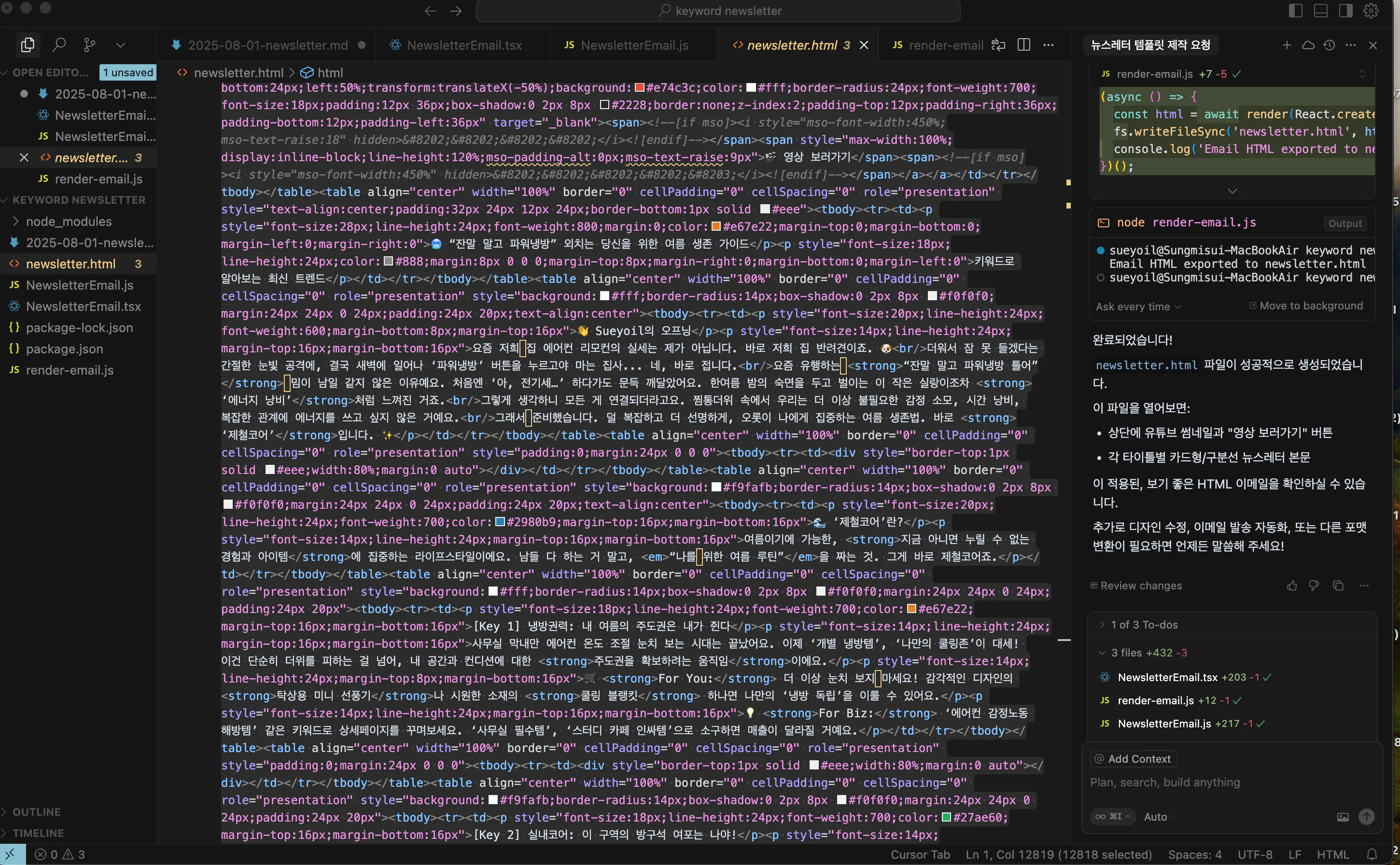Image resolution: width=1400 pixels, height=865 pixels.
Task: Open the notifications bell in the status bar
Action: [1372, 854]
